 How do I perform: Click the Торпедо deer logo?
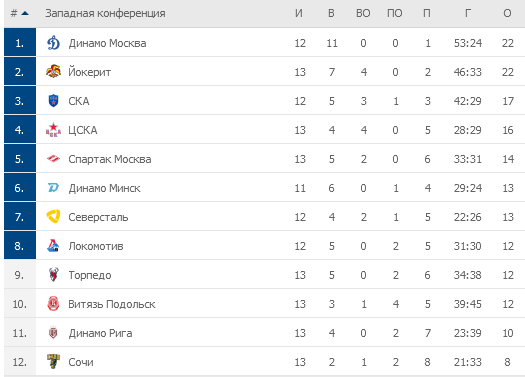point(53,275)
